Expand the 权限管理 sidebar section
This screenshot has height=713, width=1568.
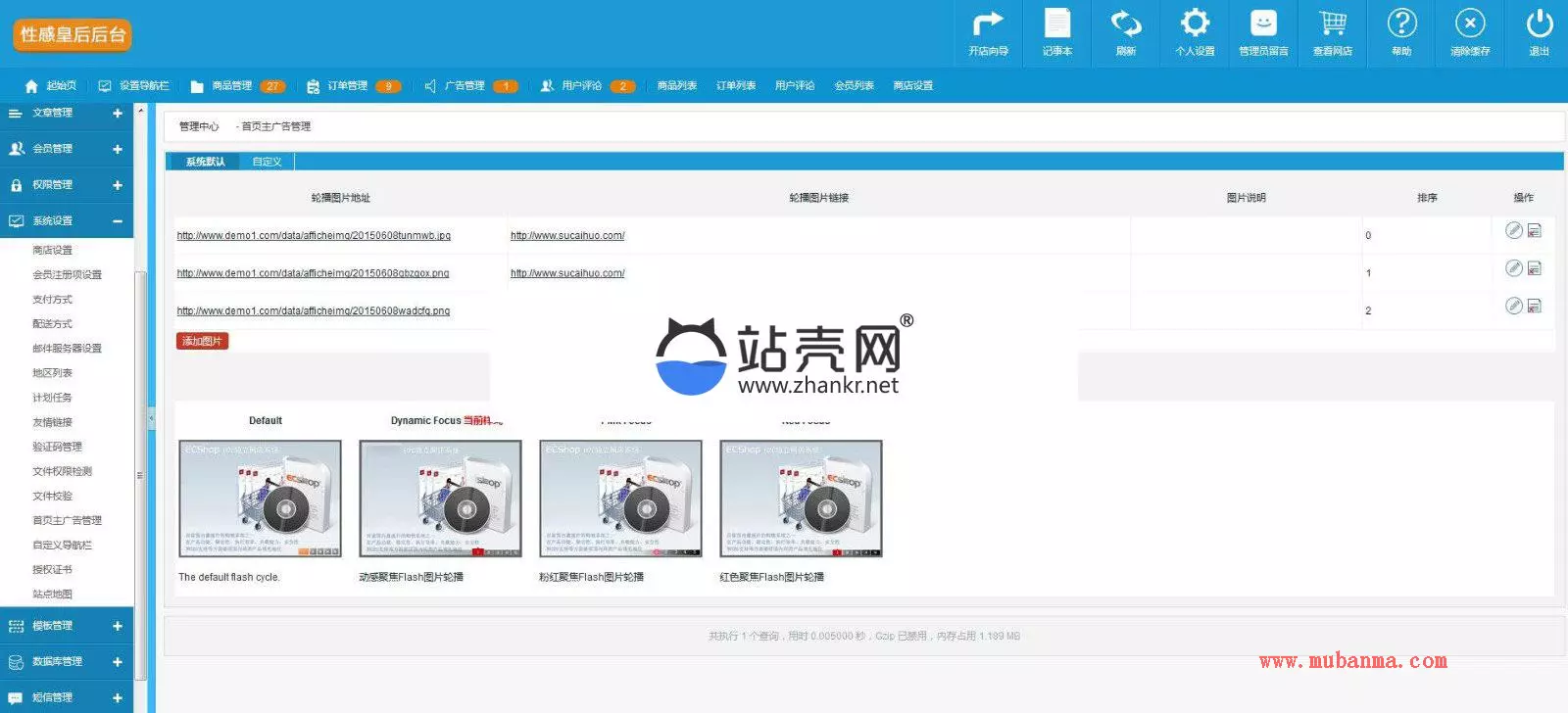coord(67,185)
